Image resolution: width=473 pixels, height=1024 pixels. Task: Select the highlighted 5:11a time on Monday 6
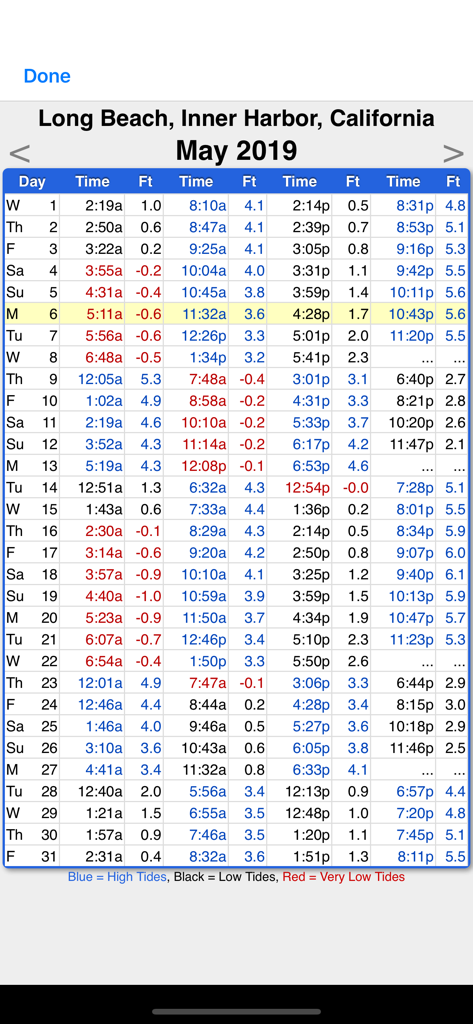[105, 314]
